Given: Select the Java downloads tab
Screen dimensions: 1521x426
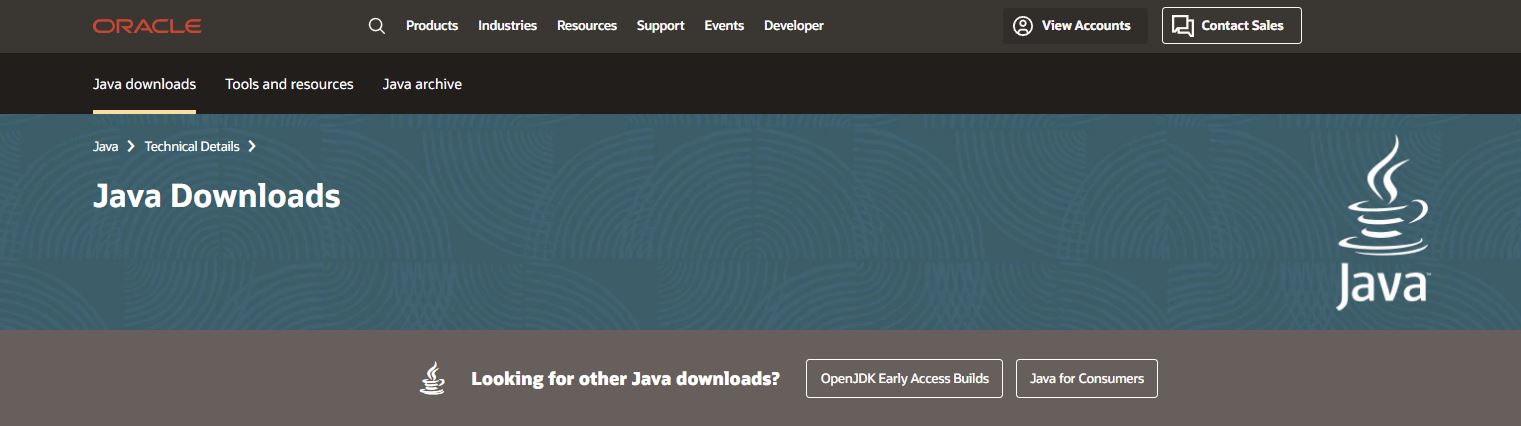Looking at the screenshot, I should (144, 84).
